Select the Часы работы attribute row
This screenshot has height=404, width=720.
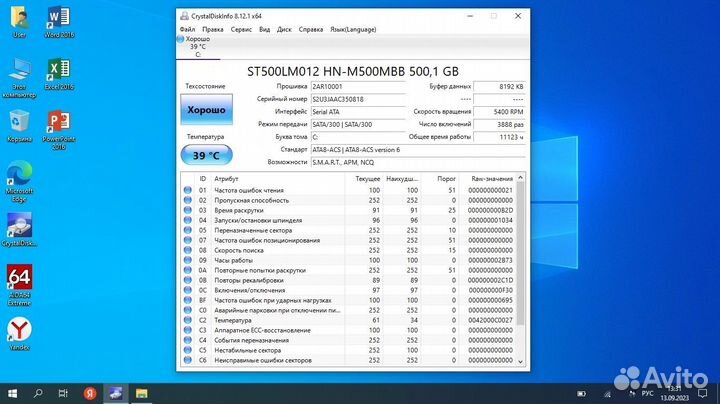[x=349, y=260]
